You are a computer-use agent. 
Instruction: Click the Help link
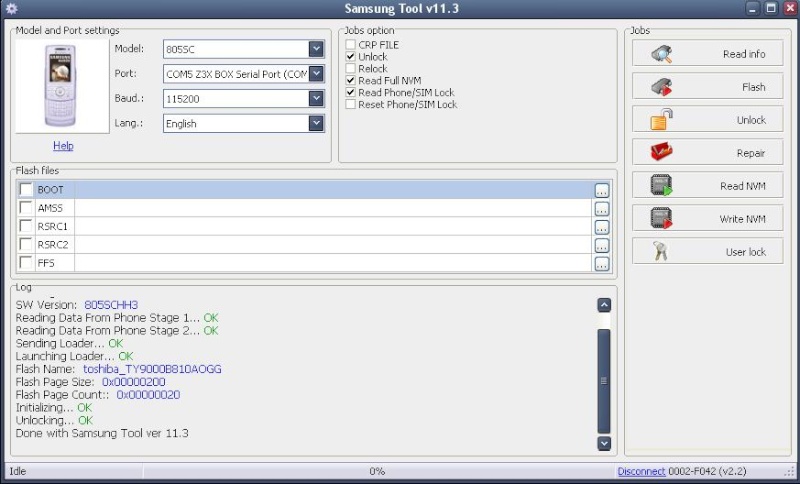pyautogui.click(x=63, y=146)
